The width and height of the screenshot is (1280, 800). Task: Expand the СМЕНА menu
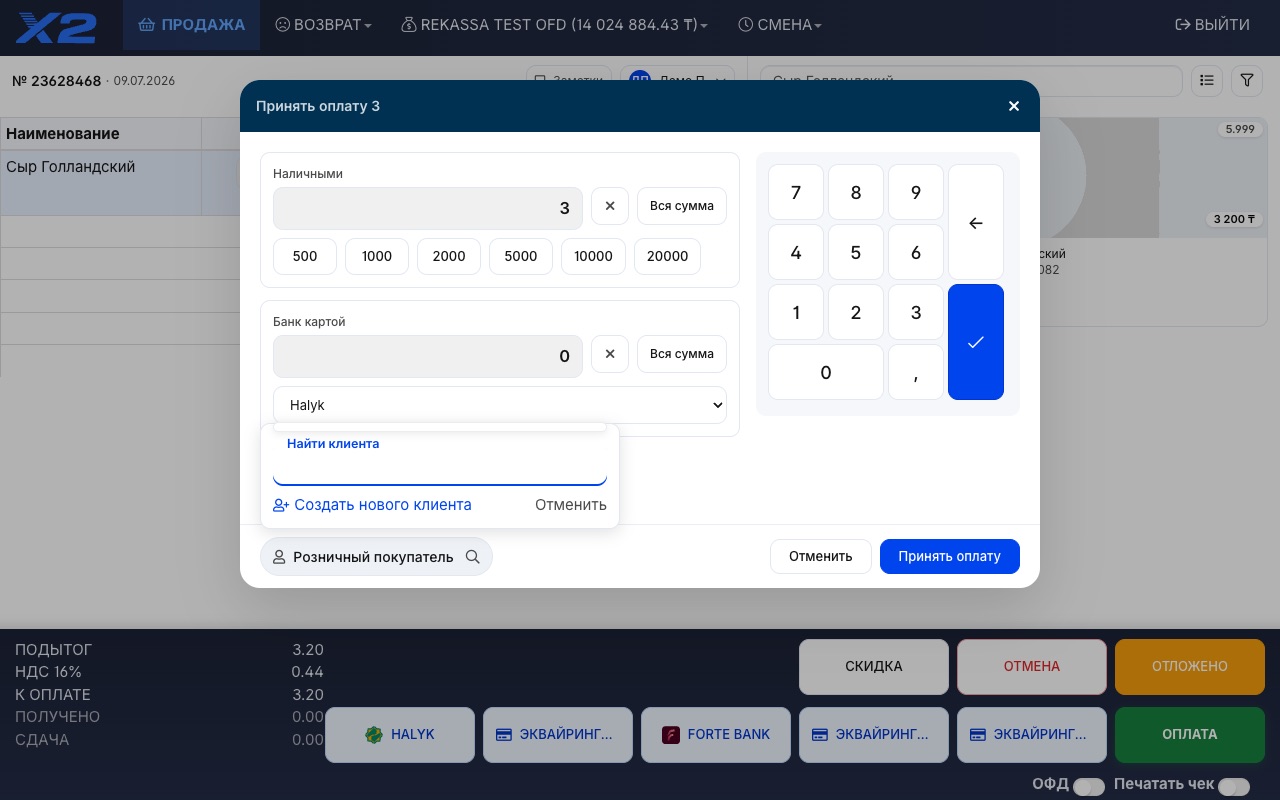(x=780, y=25)
